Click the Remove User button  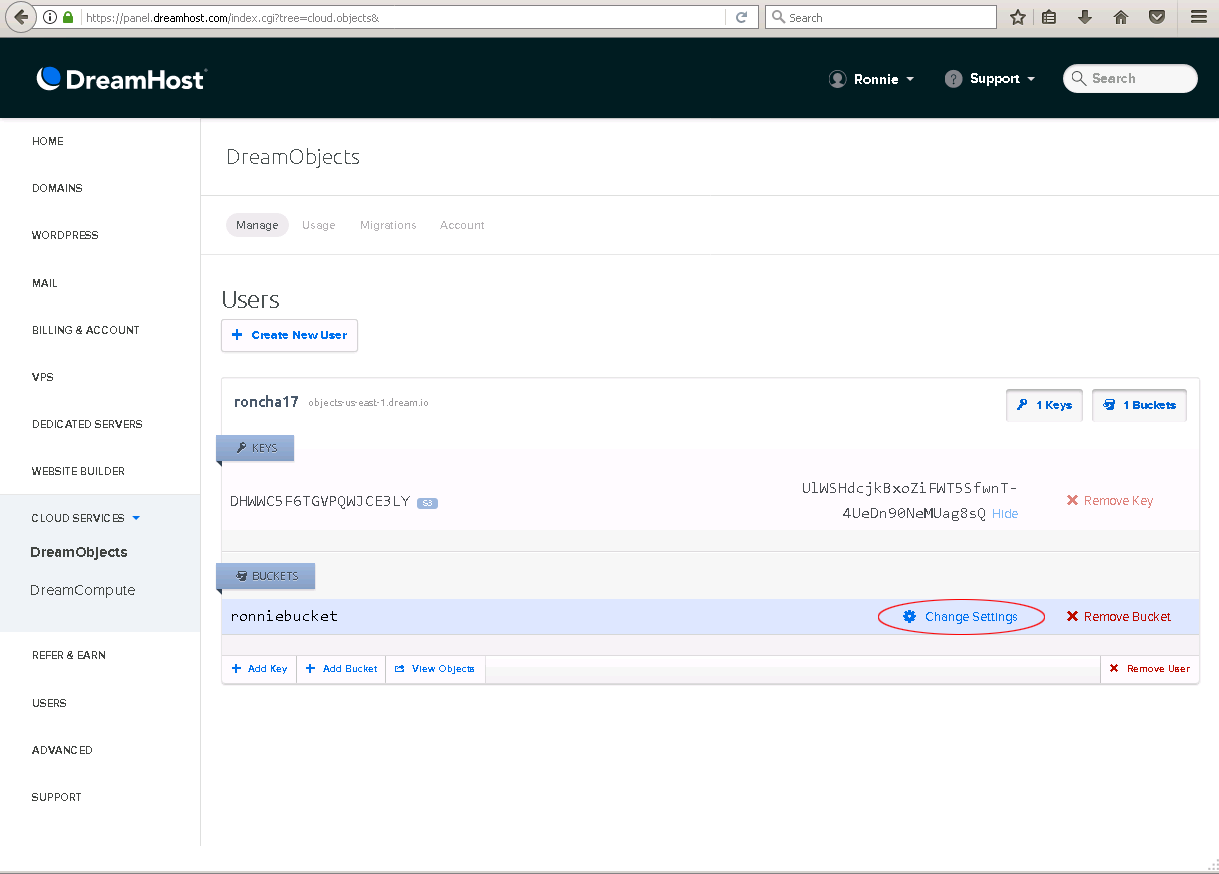click(1149, 669)
